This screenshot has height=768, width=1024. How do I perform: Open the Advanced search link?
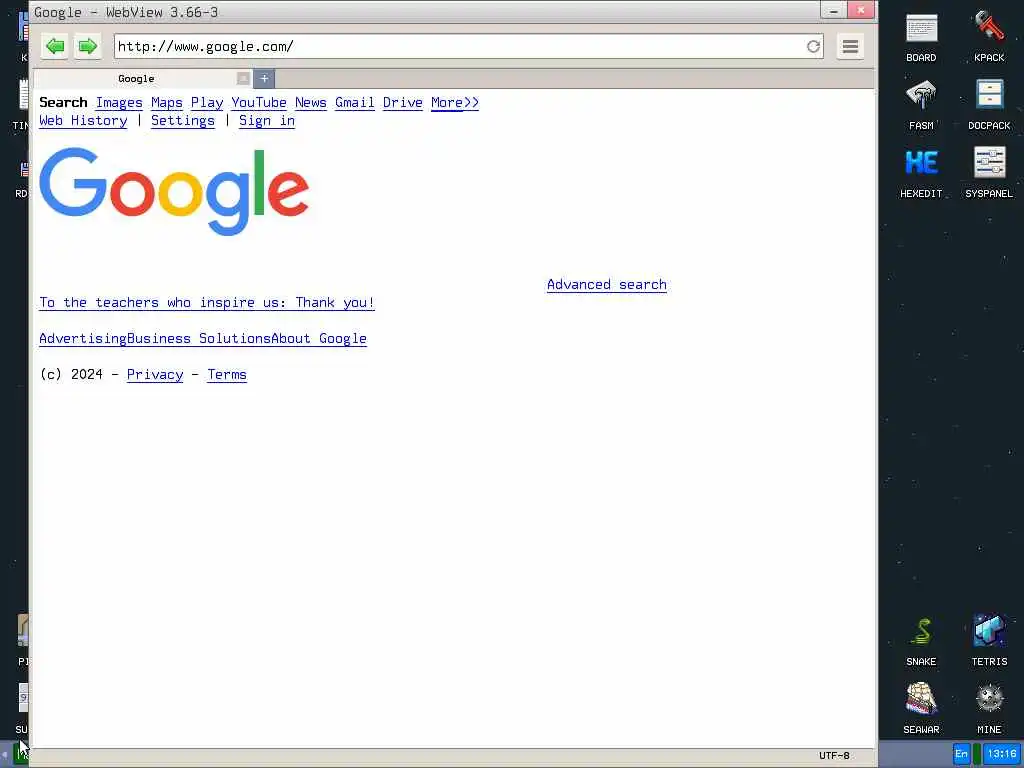[x=607, y=285]
